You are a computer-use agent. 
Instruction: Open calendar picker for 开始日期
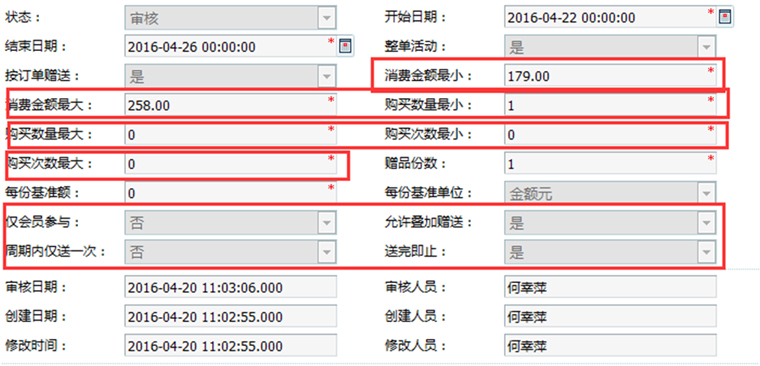coord(725,17)
